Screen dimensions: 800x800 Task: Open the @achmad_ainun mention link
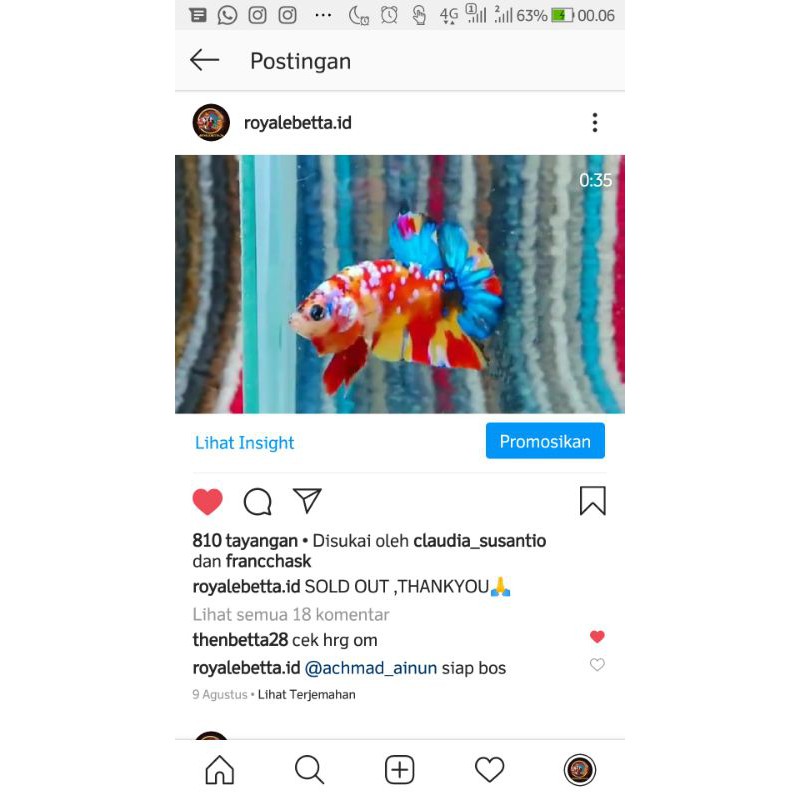[371, 668]
